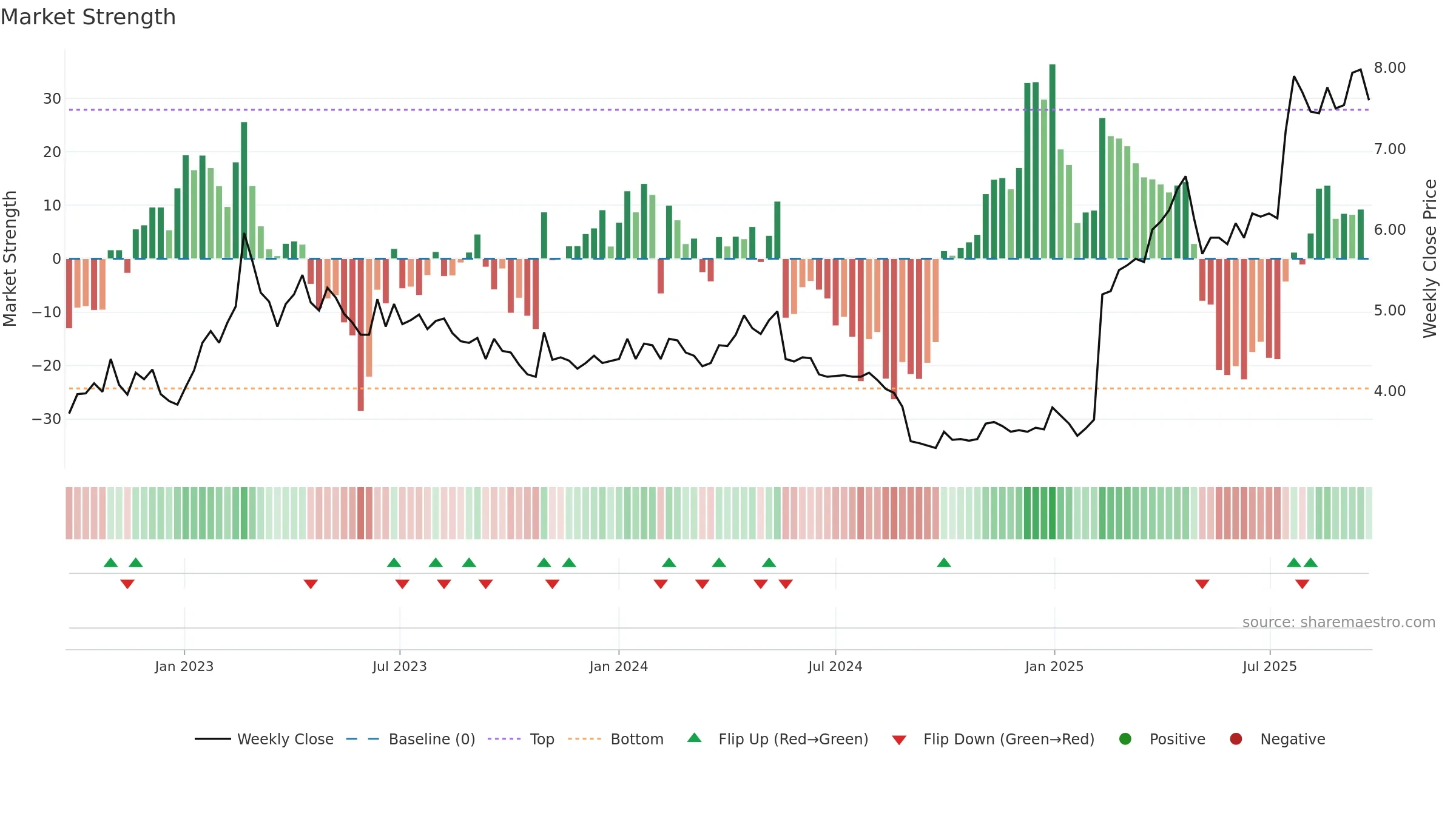Screen dimensions: 1456x819
Task: Click the lone flip-up triangle after Jul 2024
Action: (x=944, y=562)
